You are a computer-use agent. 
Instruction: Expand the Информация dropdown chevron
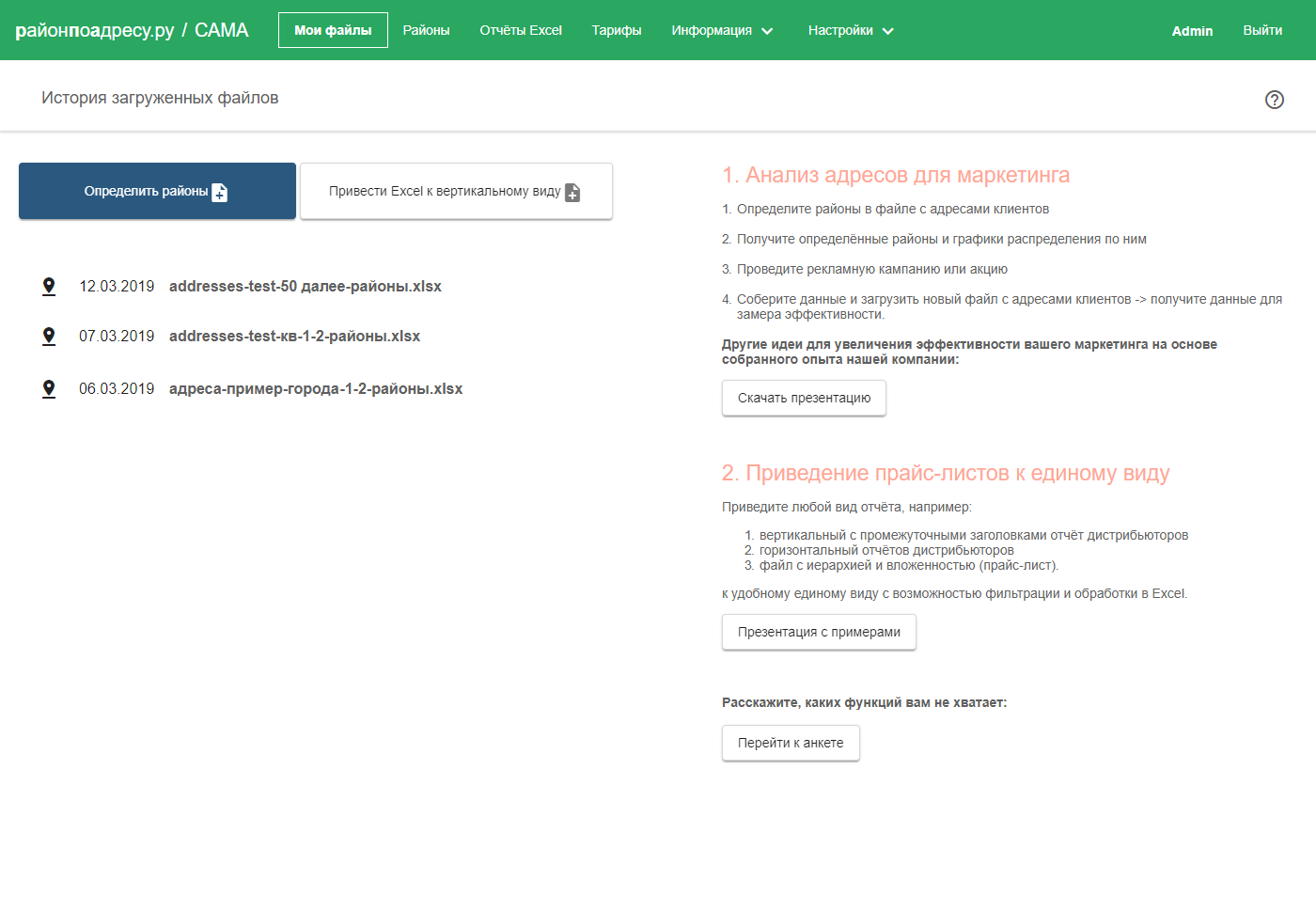(767, 31)
